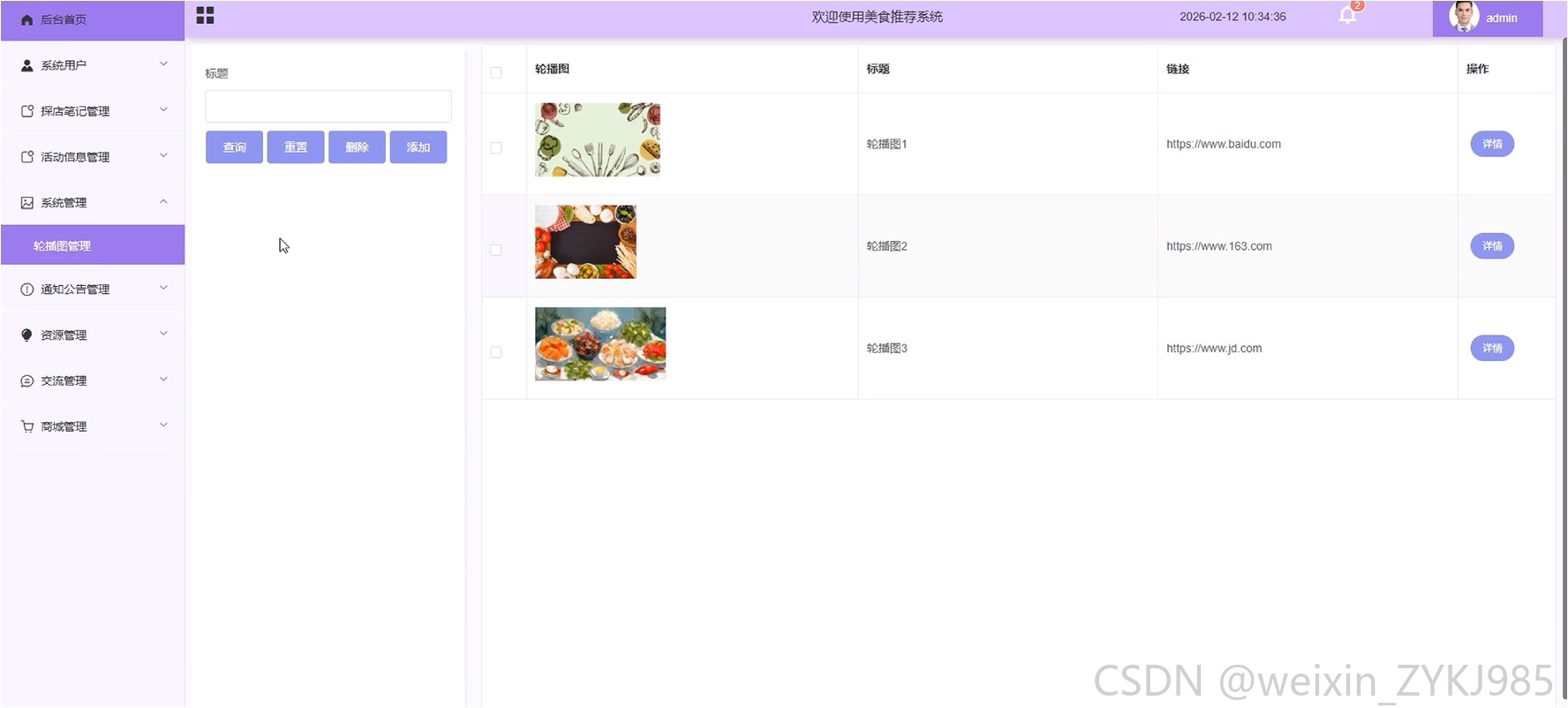Viewport: 1568px width, 708px height.
Task: Open the 探店笔记管理 menu label
Action: click(x=75, y=111)
